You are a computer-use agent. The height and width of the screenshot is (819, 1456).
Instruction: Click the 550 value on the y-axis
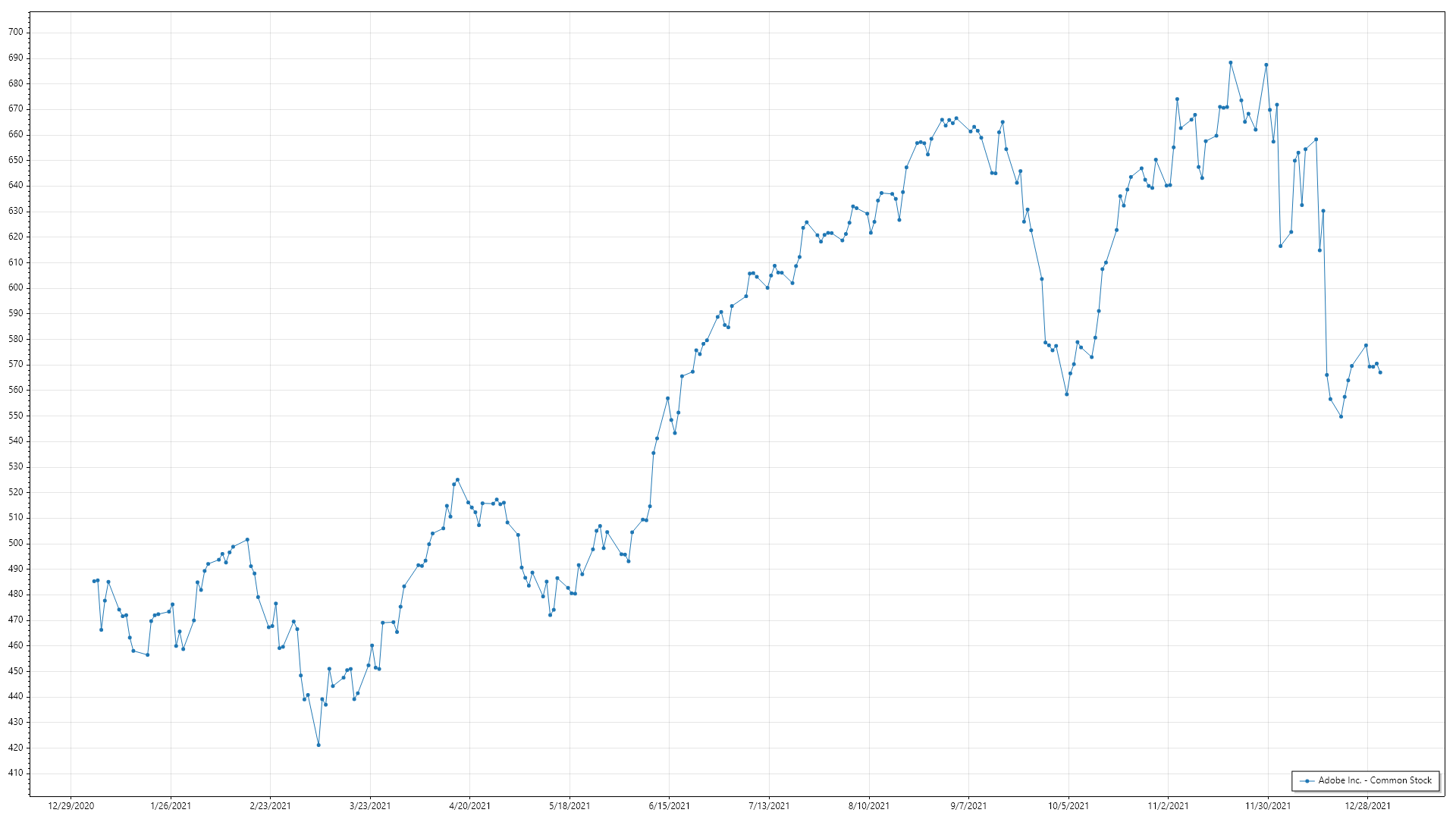[x=16, y=416]
